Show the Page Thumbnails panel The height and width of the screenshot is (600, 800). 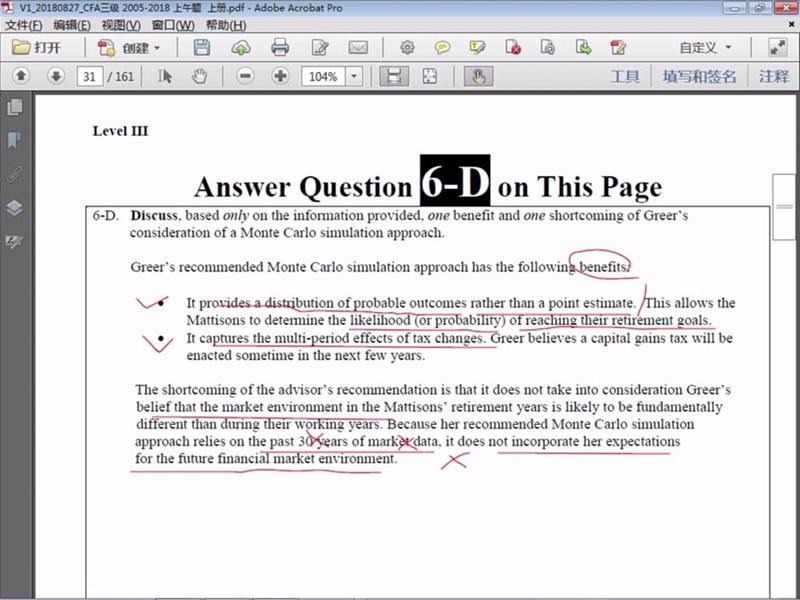[x=14, y=107]
